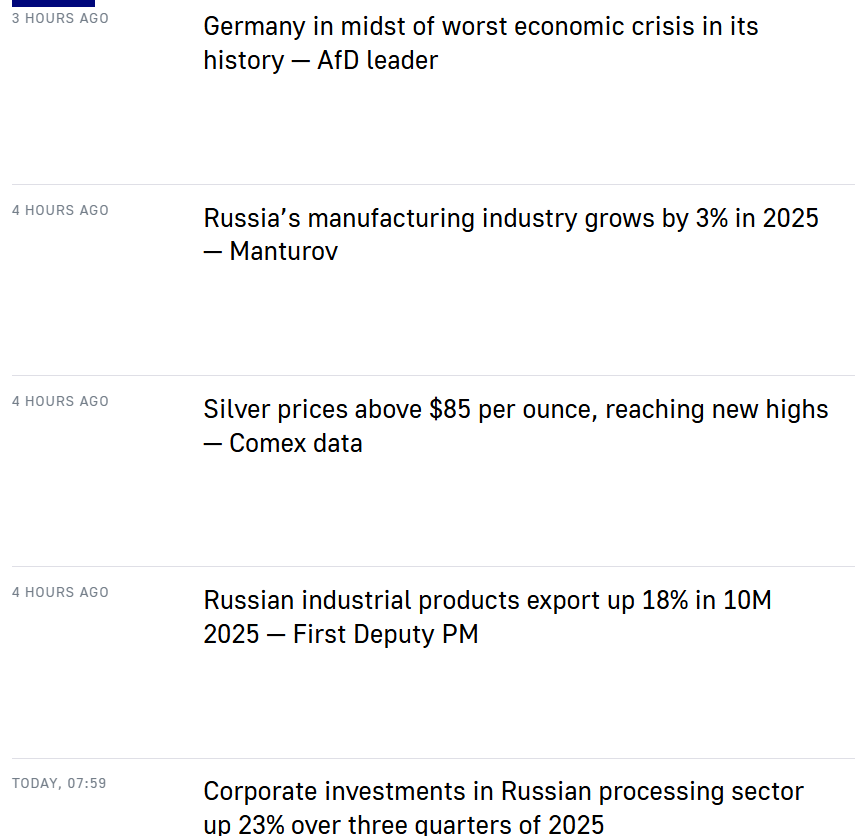Click the divider line above the silver prices story
Viewport: 861px width, 836px height.
pos(433,375)
